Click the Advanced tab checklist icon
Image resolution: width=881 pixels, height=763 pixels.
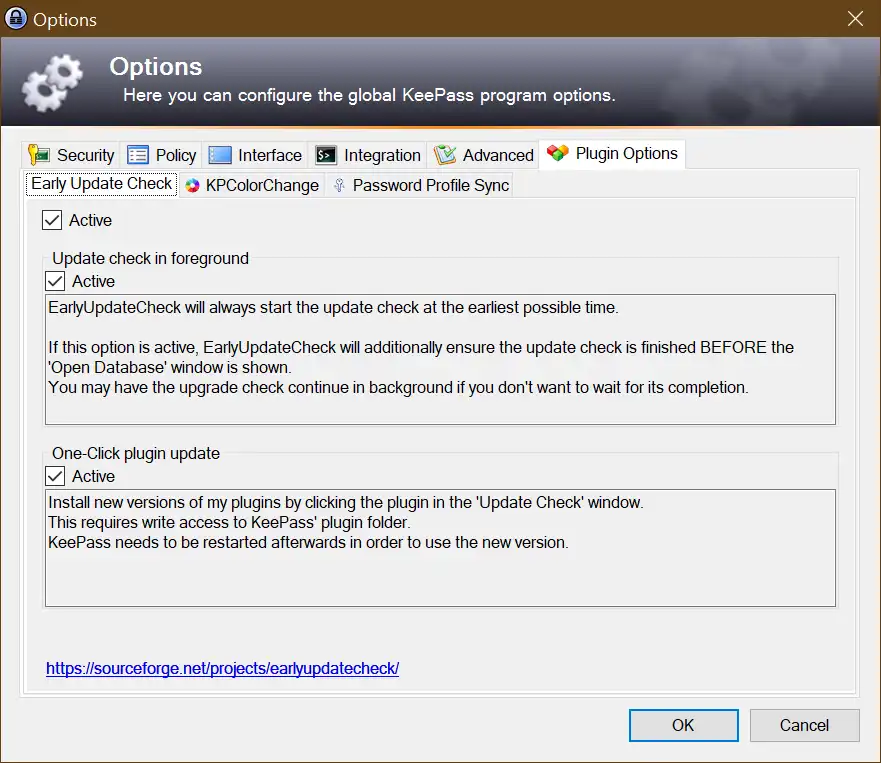pyautogui.click(x=445, y=155)
